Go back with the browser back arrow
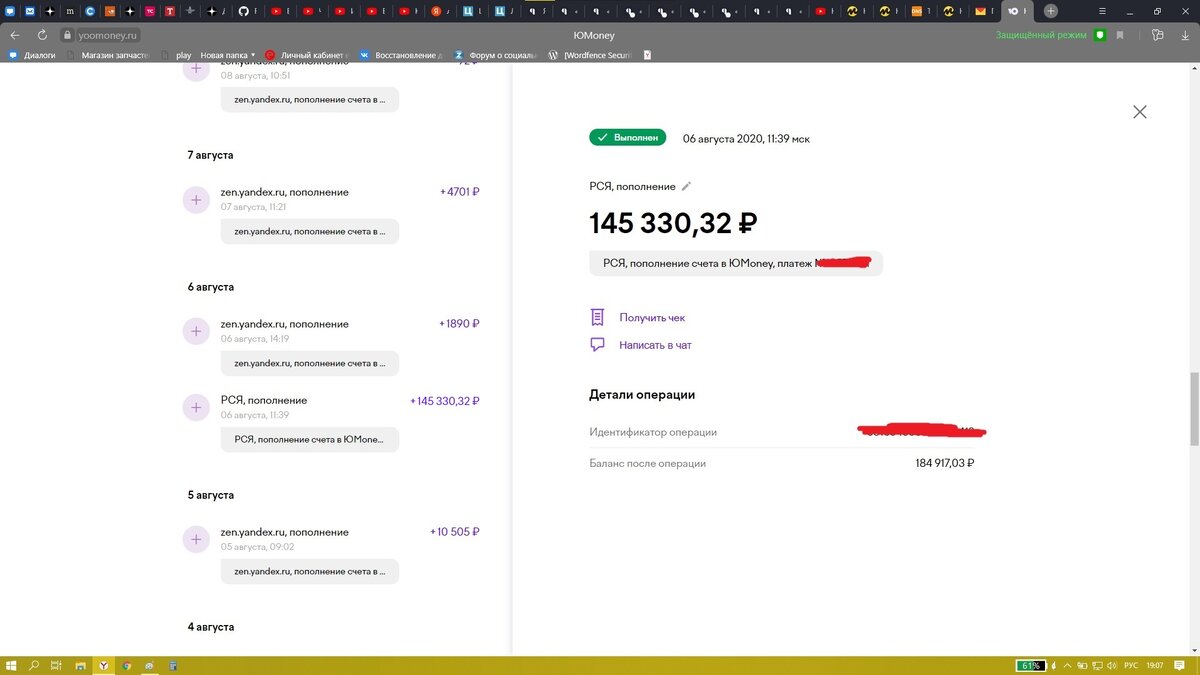1200x675 pixels. 14,34
